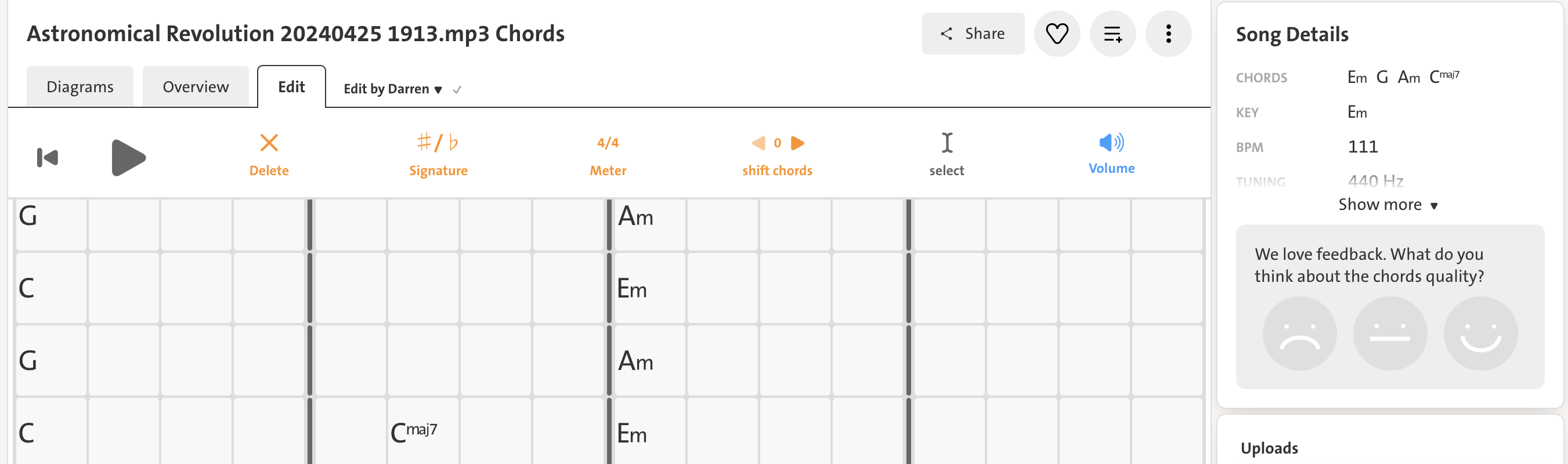This screenshot has width=1568, height=464.
Task: Click the Share button
Action: pyautogui.click(x=973, y=34)
